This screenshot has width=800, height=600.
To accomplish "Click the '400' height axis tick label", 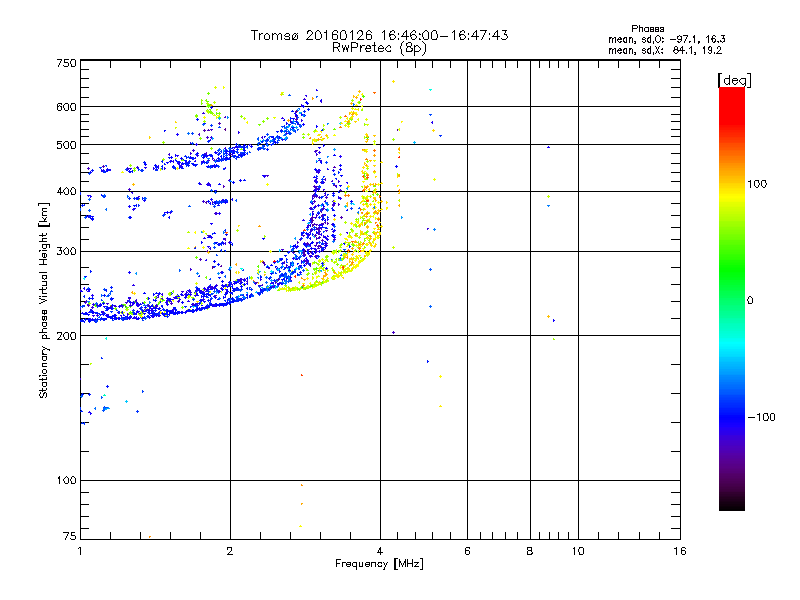I will point(66,192).
